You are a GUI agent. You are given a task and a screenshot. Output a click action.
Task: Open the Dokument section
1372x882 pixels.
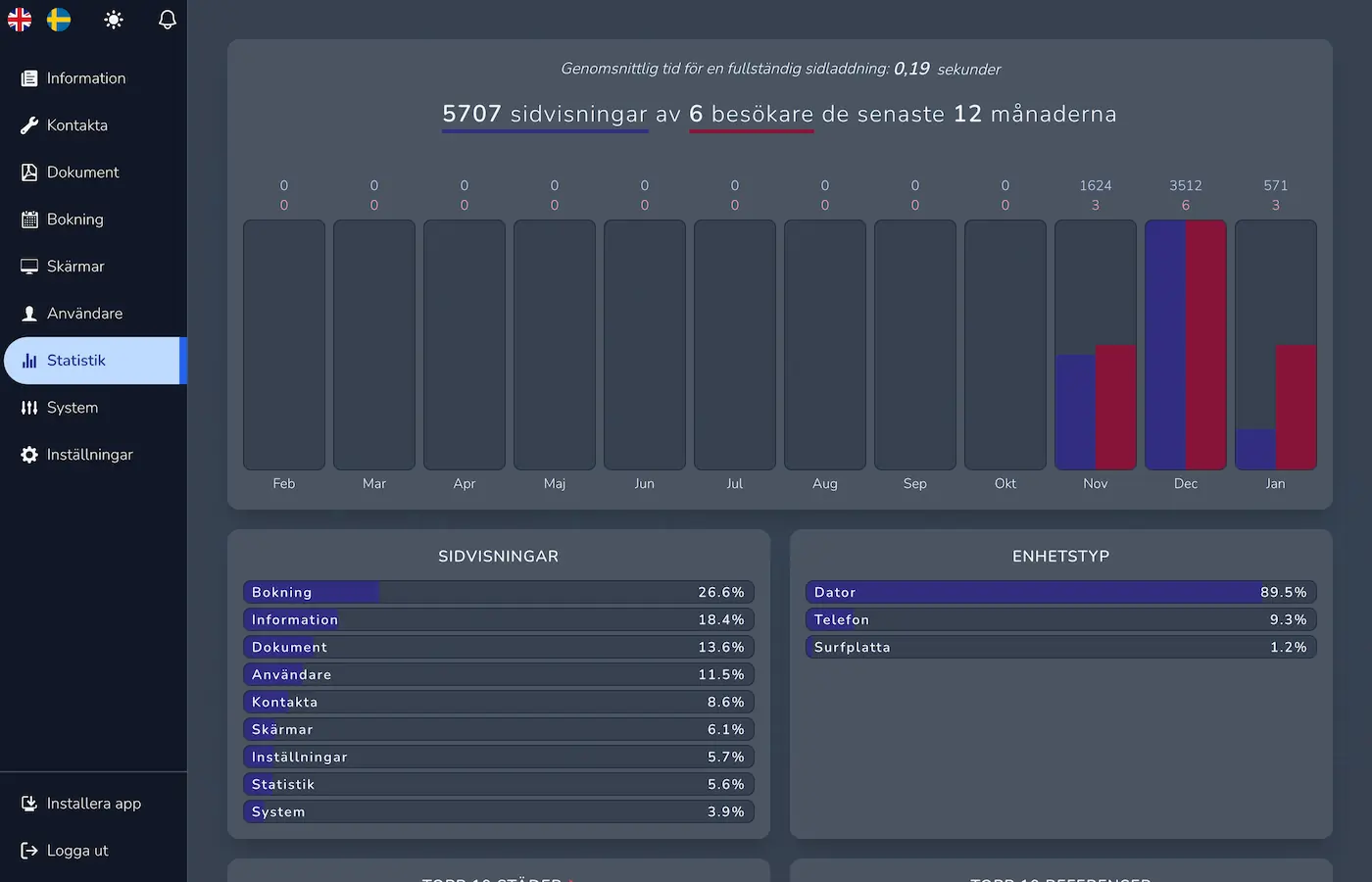point(93,172)
